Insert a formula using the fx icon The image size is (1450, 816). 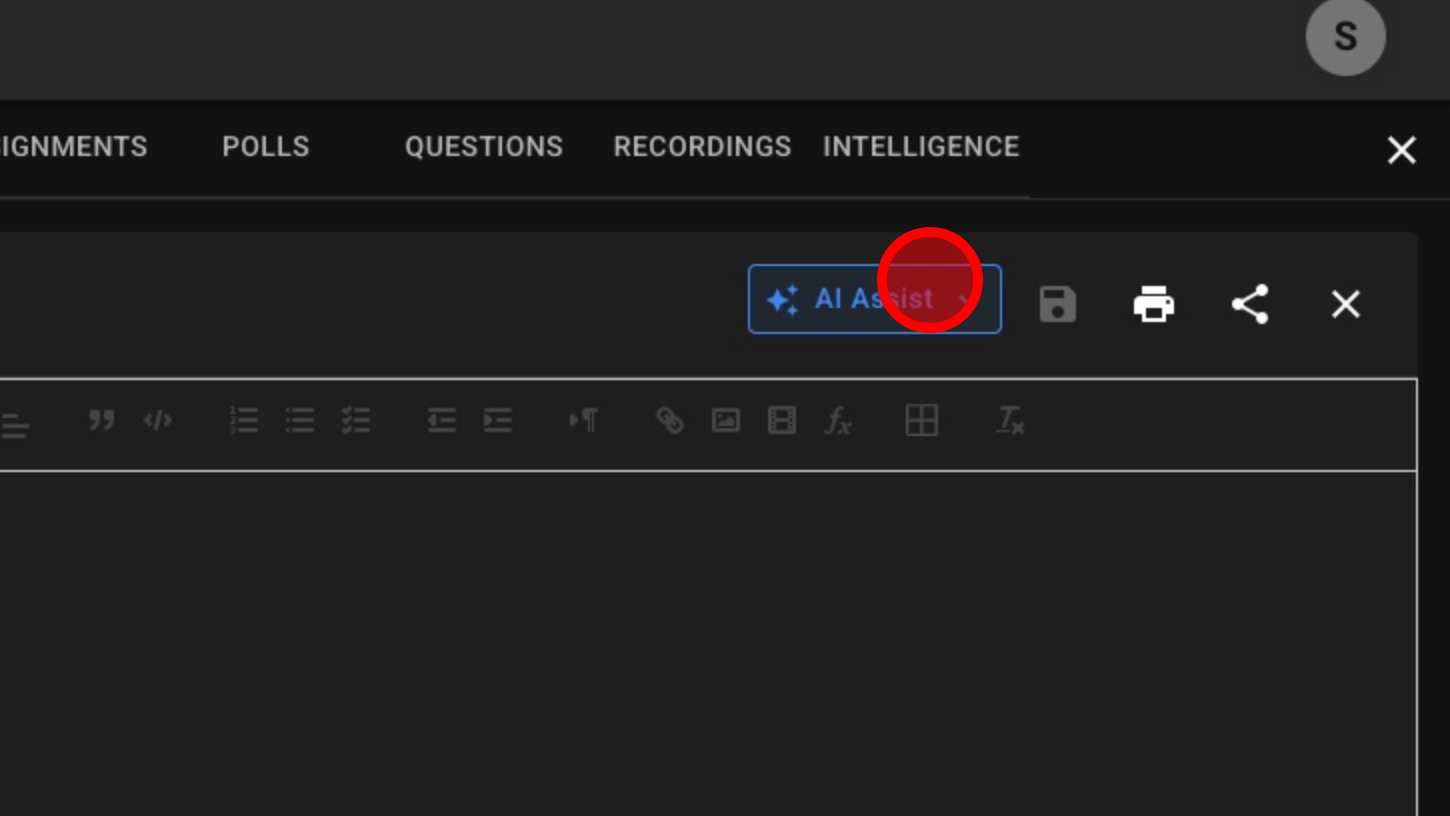click(838, 421)
